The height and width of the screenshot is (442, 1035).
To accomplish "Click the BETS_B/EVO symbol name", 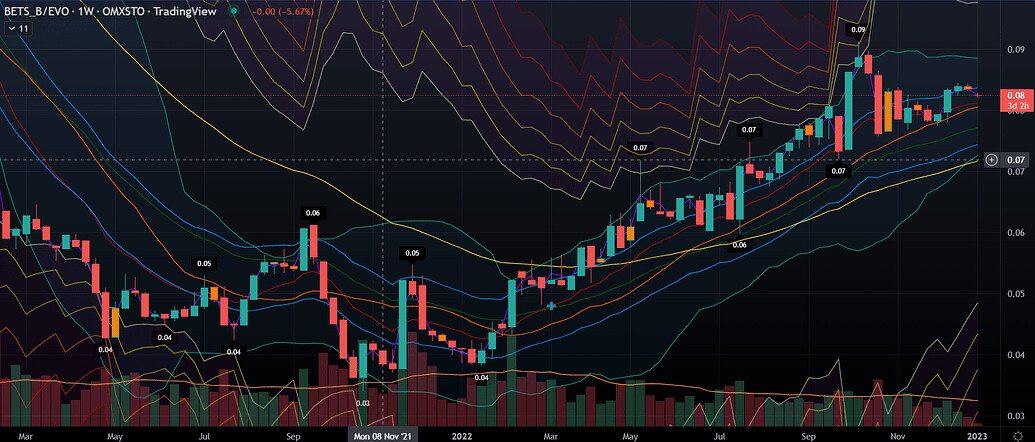I will pos(41,12).
